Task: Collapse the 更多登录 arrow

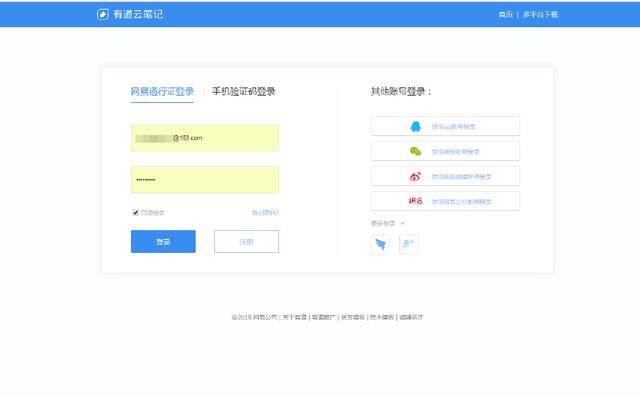Action: 402,223
